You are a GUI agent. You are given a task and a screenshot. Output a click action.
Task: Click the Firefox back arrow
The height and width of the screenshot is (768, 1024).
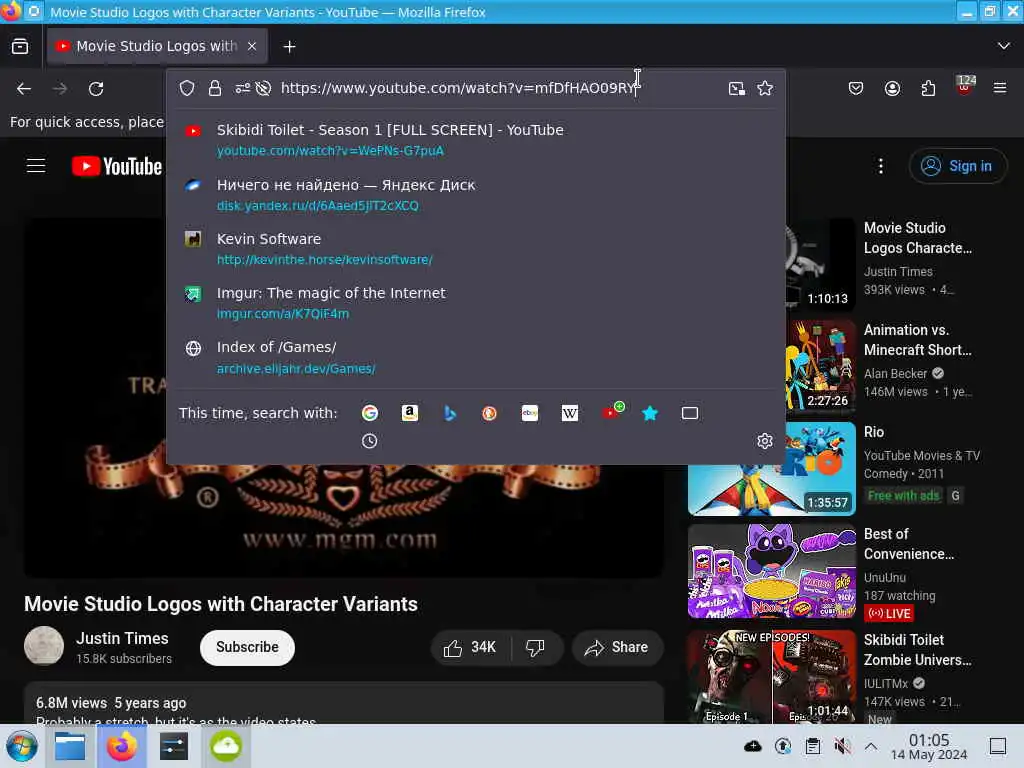point(24,88)
